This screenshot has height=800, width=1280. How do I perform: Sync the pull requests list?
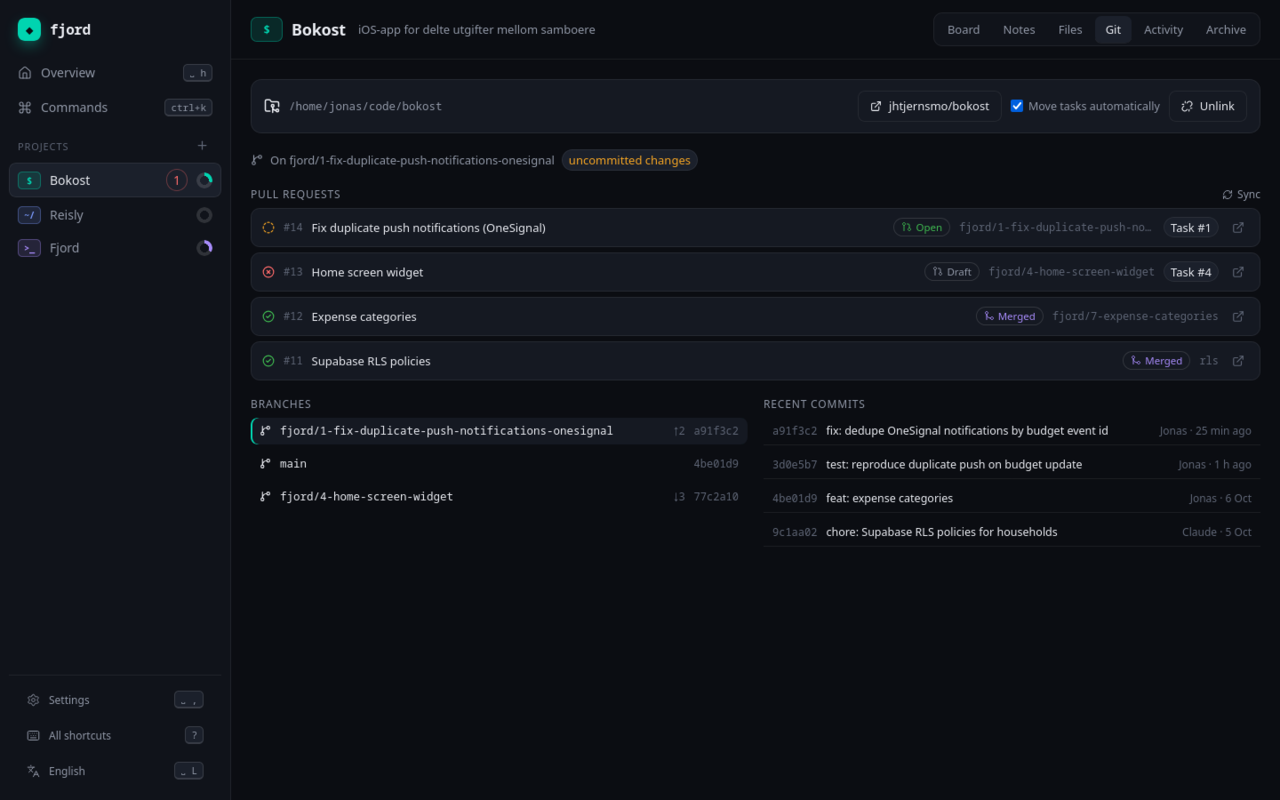coord(1241,194)
